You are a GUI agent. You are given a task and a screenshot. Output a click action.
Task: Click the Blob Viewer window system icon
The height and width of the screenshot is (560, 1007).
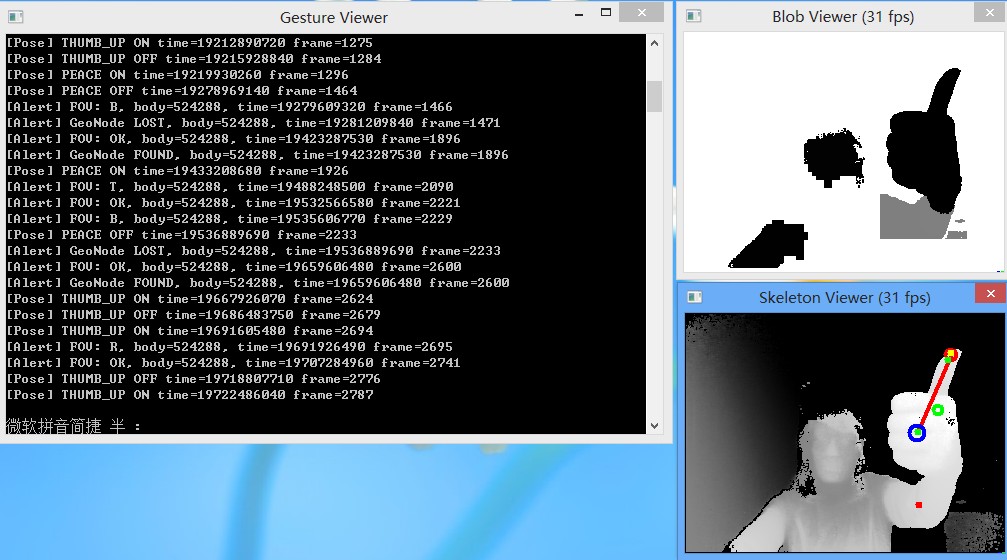694,16
